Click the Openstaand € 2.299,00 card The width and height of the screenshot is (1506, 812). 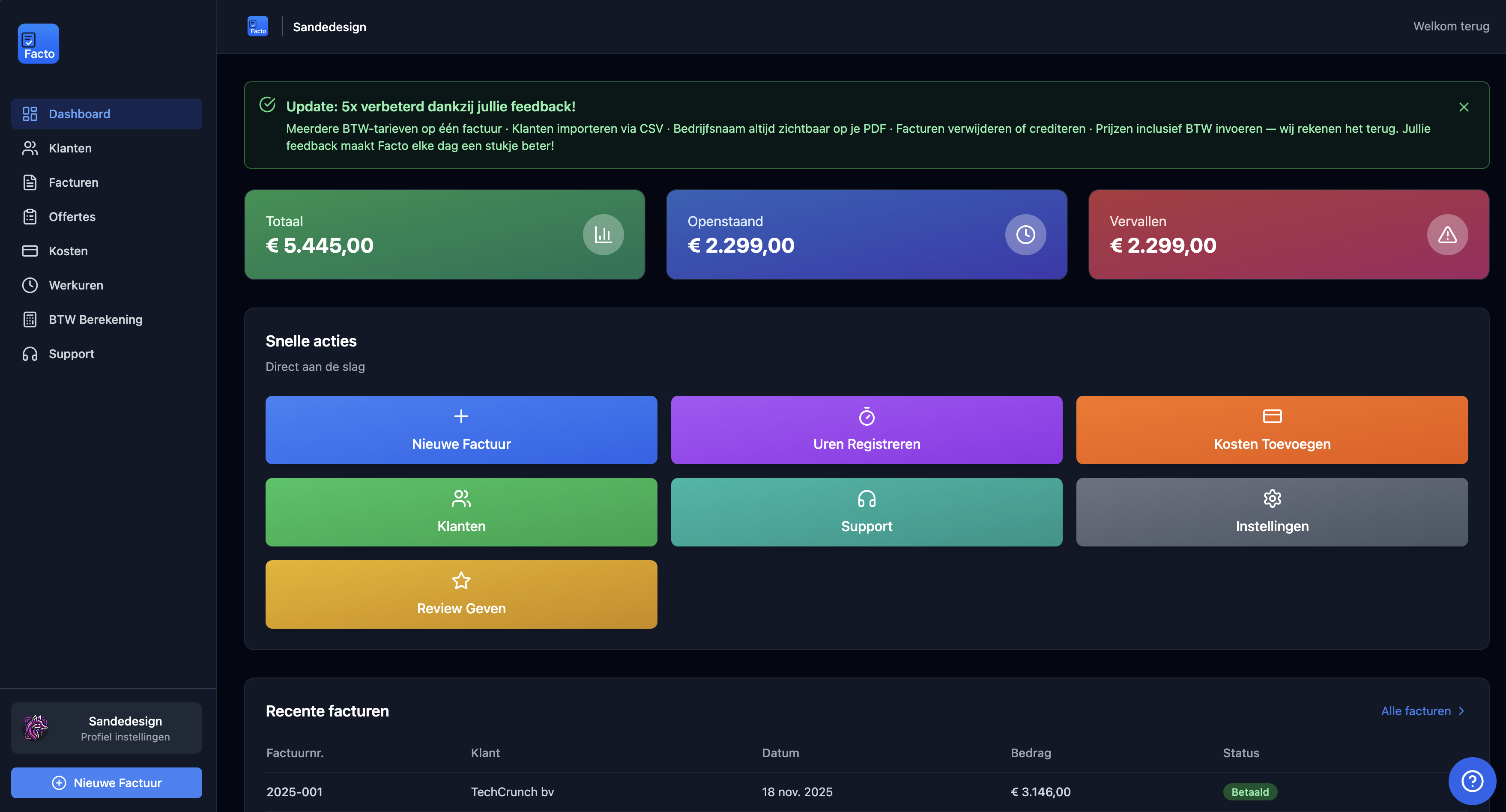pos(867,234)
